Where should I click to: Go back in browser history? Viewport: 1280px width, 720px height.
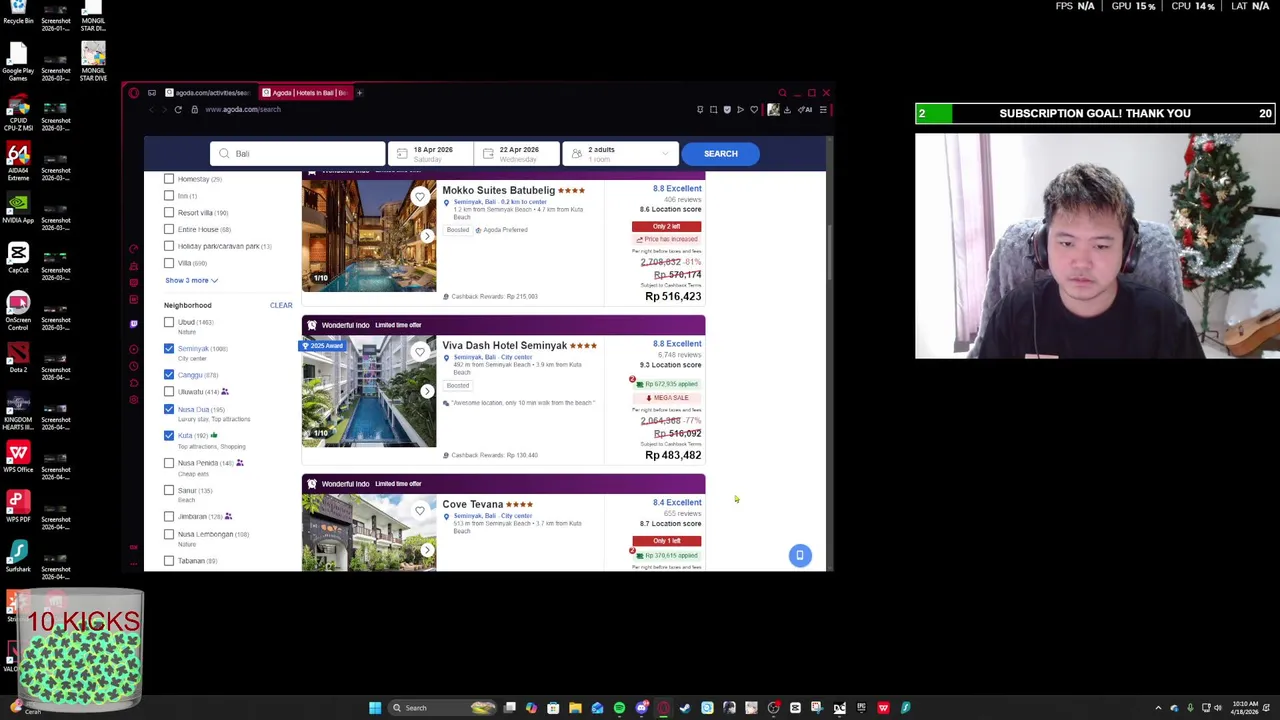pos(152,109)
